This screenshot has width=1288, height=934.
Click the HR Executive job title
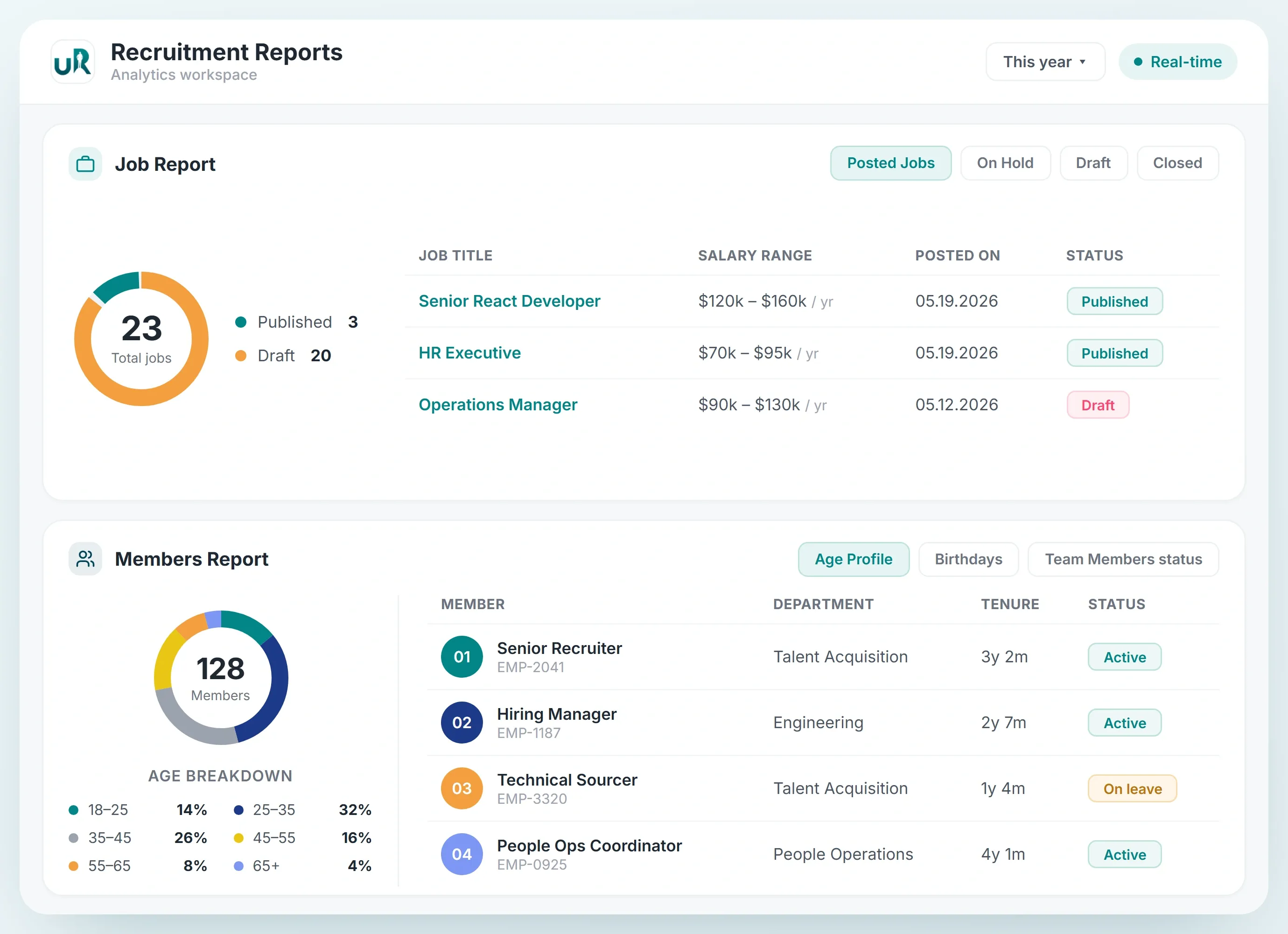(x=469, y=353)
